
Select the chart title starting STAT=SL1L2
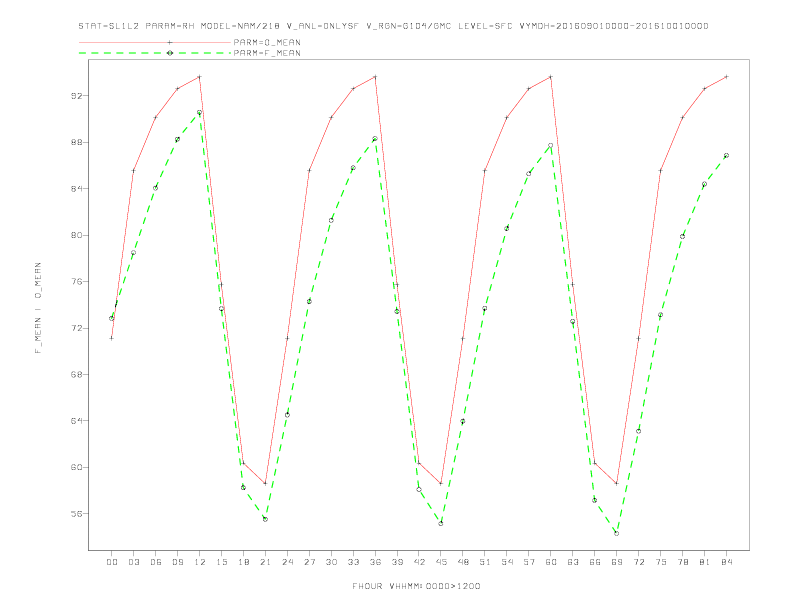coord(393,26)
